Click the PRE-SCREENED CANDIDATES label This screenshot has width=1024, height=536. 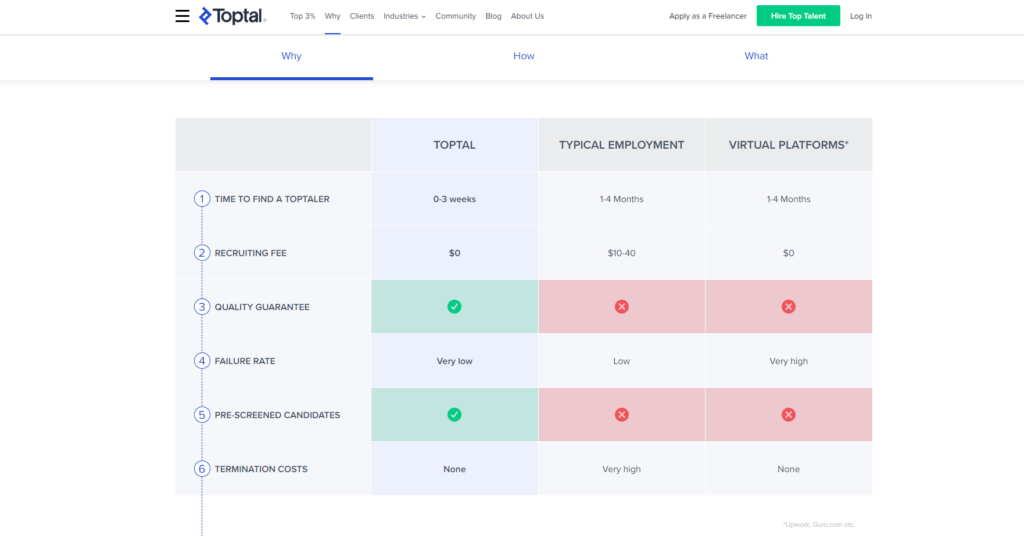click(277, 415)
